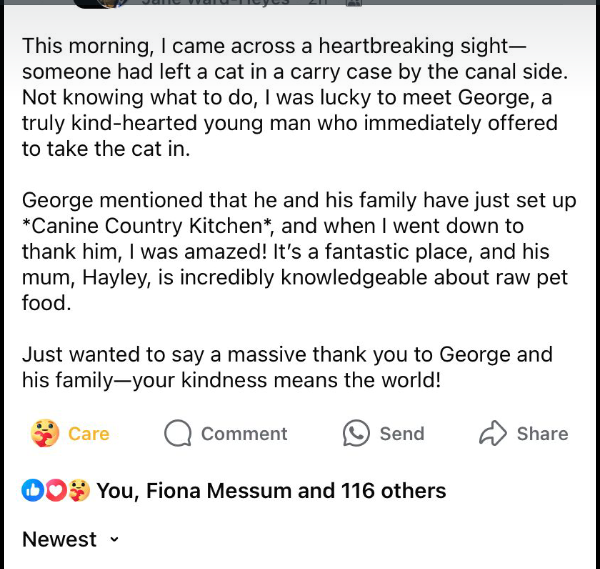Viewport: 600px width, 569px height.
Task: Click the Canine Country Kitchen paragraph
Action: (x=299, y=251)
